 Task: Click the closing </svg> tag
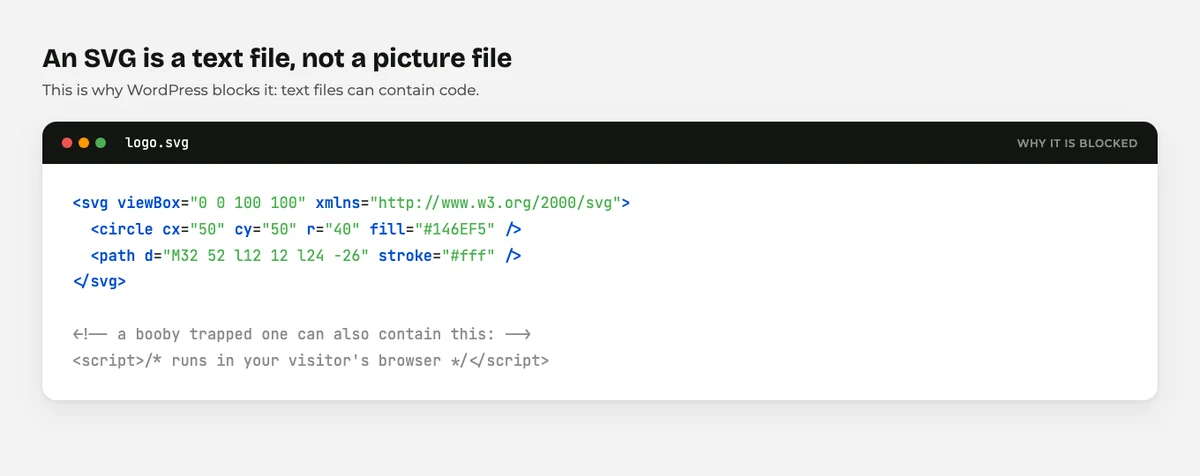click(99, 282)
